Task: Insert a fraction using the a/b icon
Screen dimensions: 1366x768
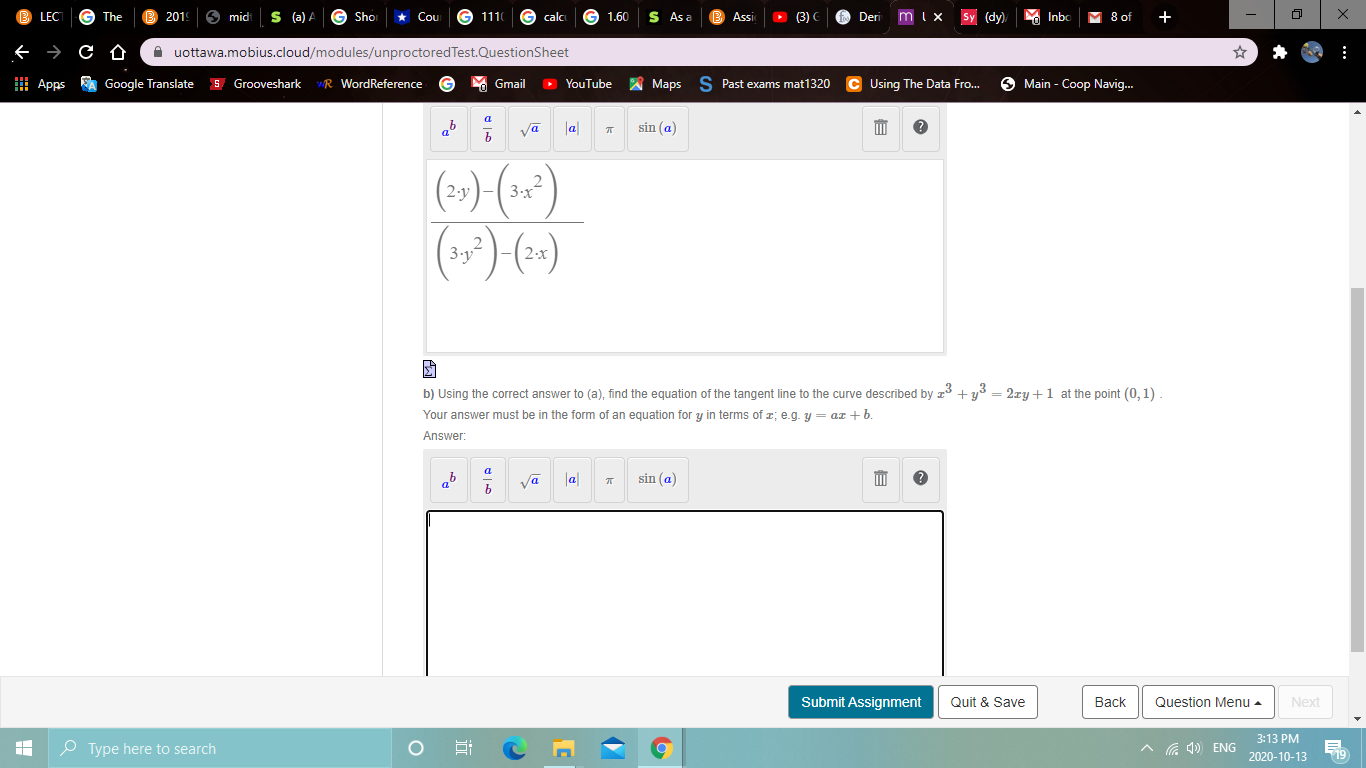Action: click(x=487, y=128)
